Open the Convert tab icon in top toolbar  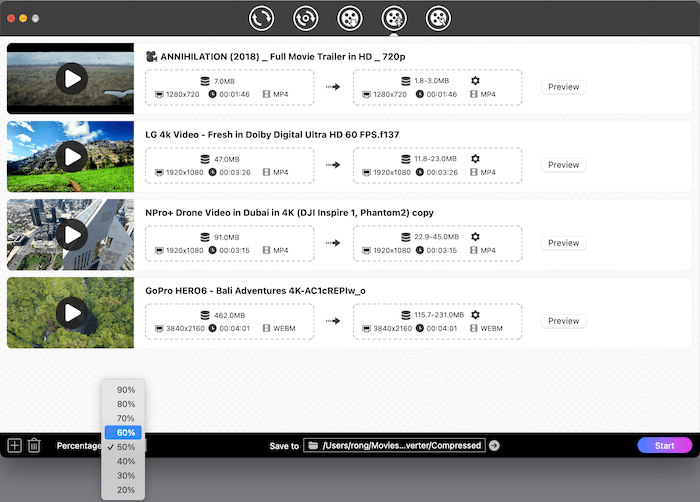[x=262, y=18]
